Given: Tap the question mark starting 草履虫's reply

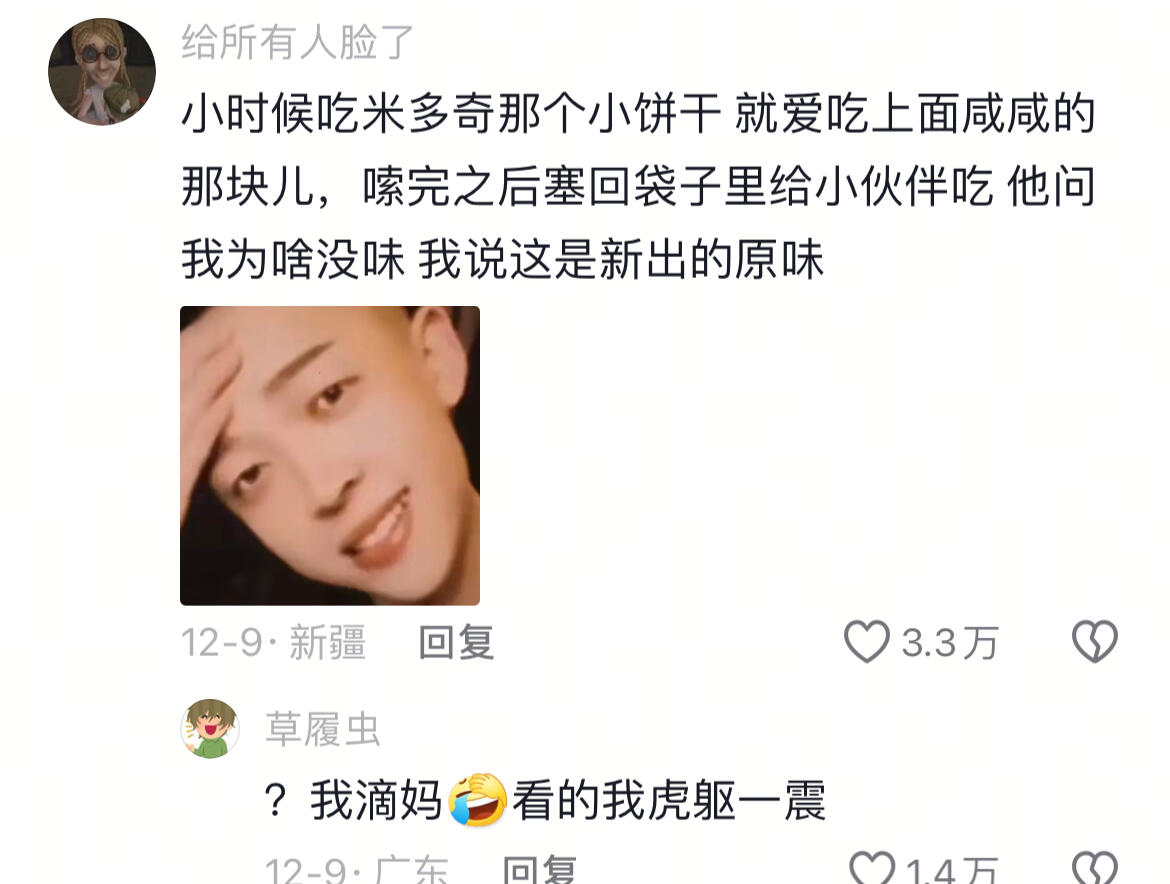Looking at the screenshot, I should point(276,801).
